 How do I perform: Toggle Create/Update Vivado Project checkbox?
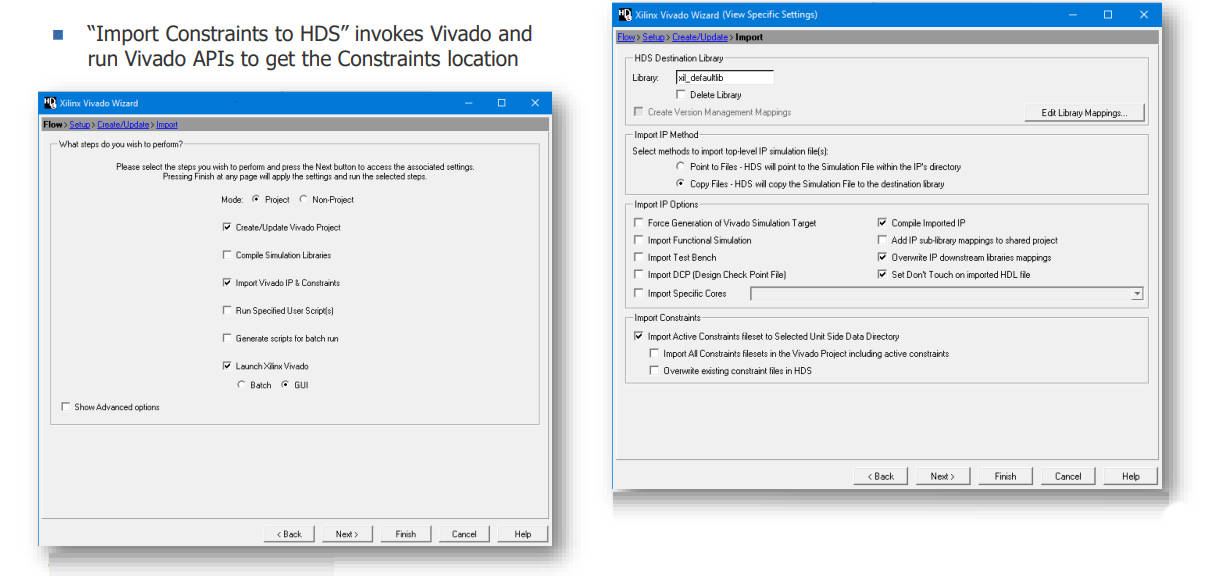point(227,228)
